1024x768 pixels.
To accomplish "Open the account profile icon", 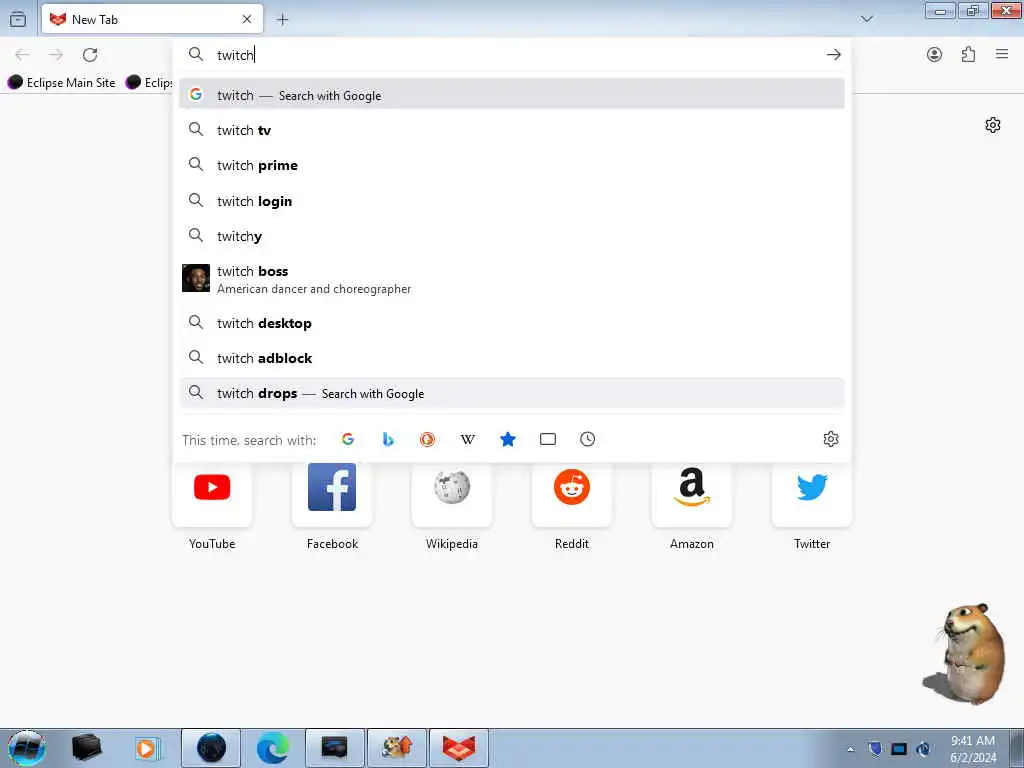I will click(x=935, y=55).
